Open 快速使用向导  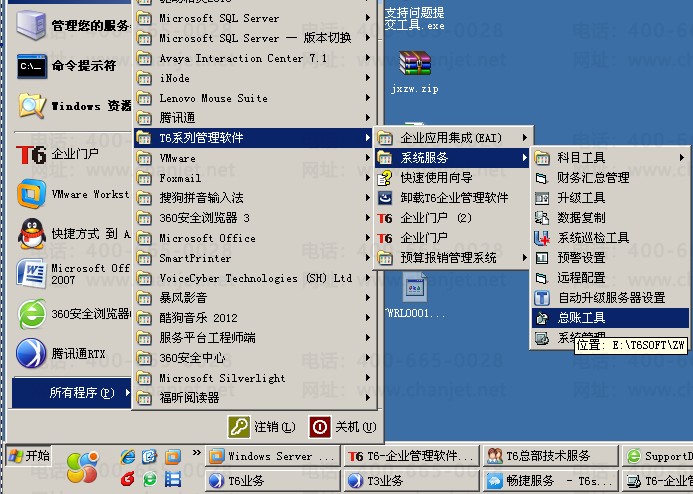[x=452, y=178]
